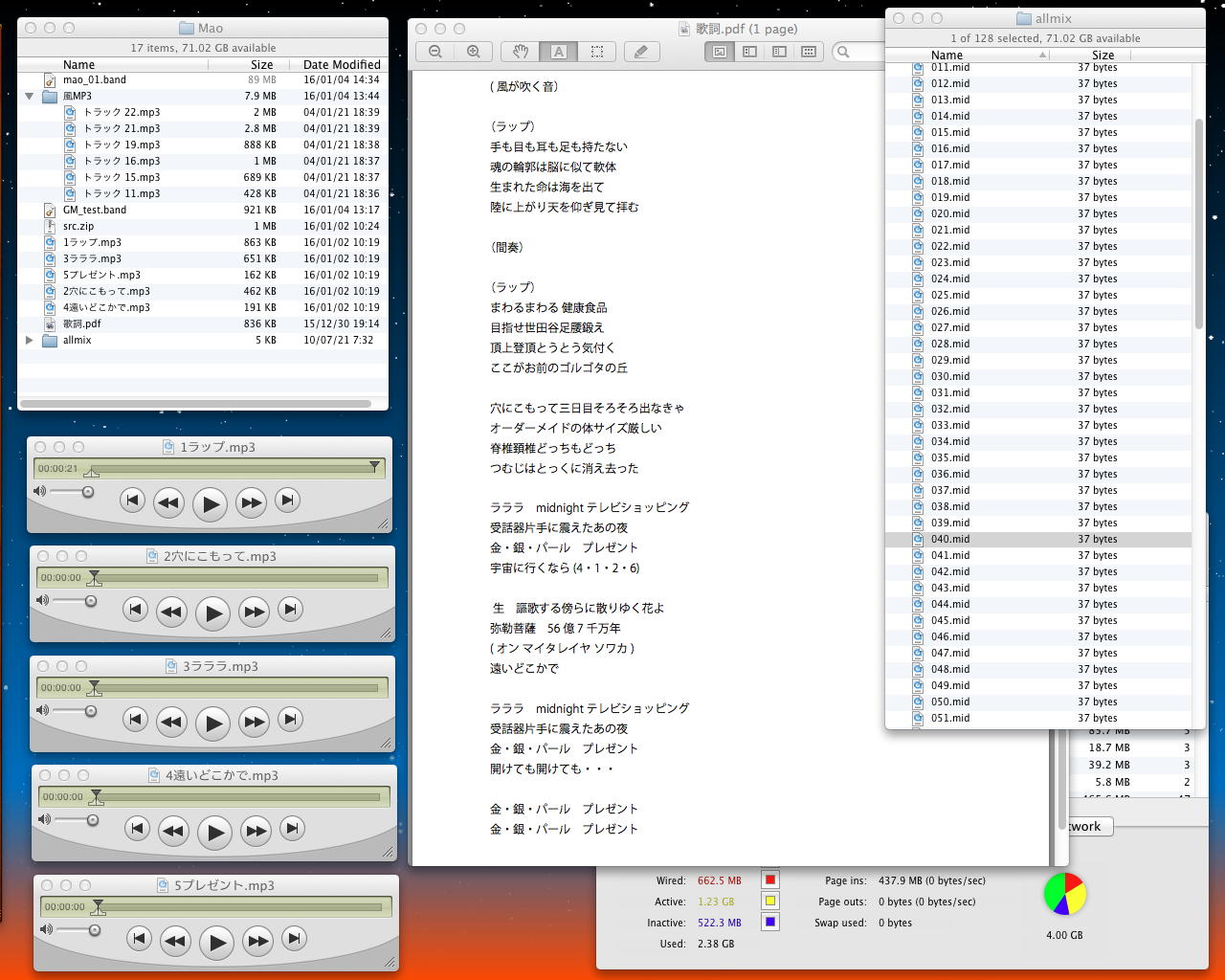Play 4遠いどこかで.mp3 in its player
Viewport: 1225px width, 980px height.
[x=214, y=832]
